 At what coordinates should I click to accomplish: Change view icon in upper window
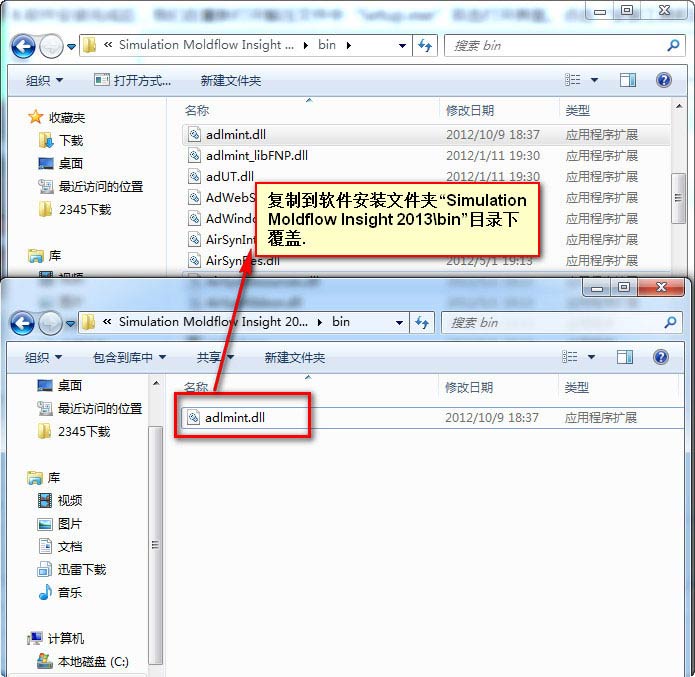(572, 80)
